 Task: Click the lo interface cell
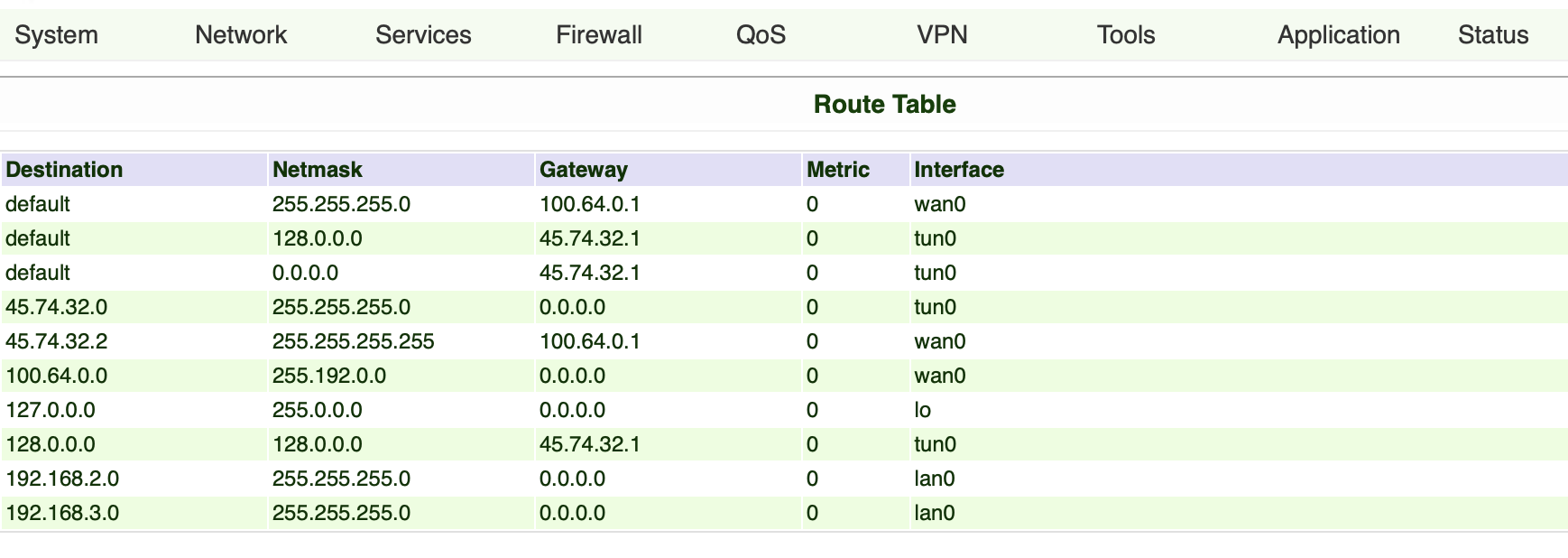(922, 410)
